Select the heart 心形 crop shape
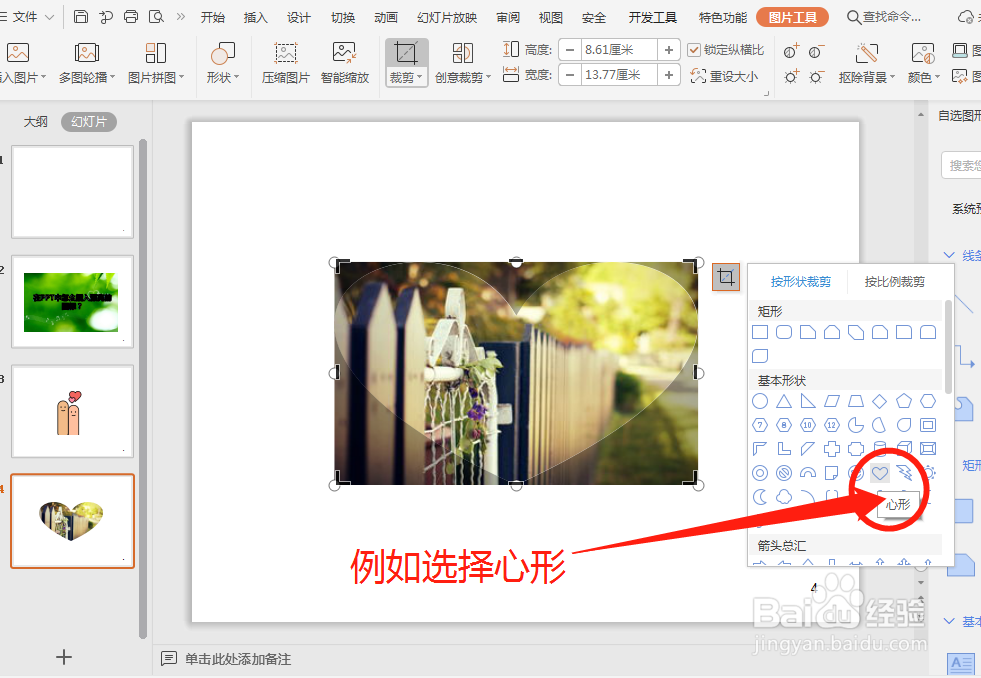Viewport: 981px width, 678px height. pos(880,473)
